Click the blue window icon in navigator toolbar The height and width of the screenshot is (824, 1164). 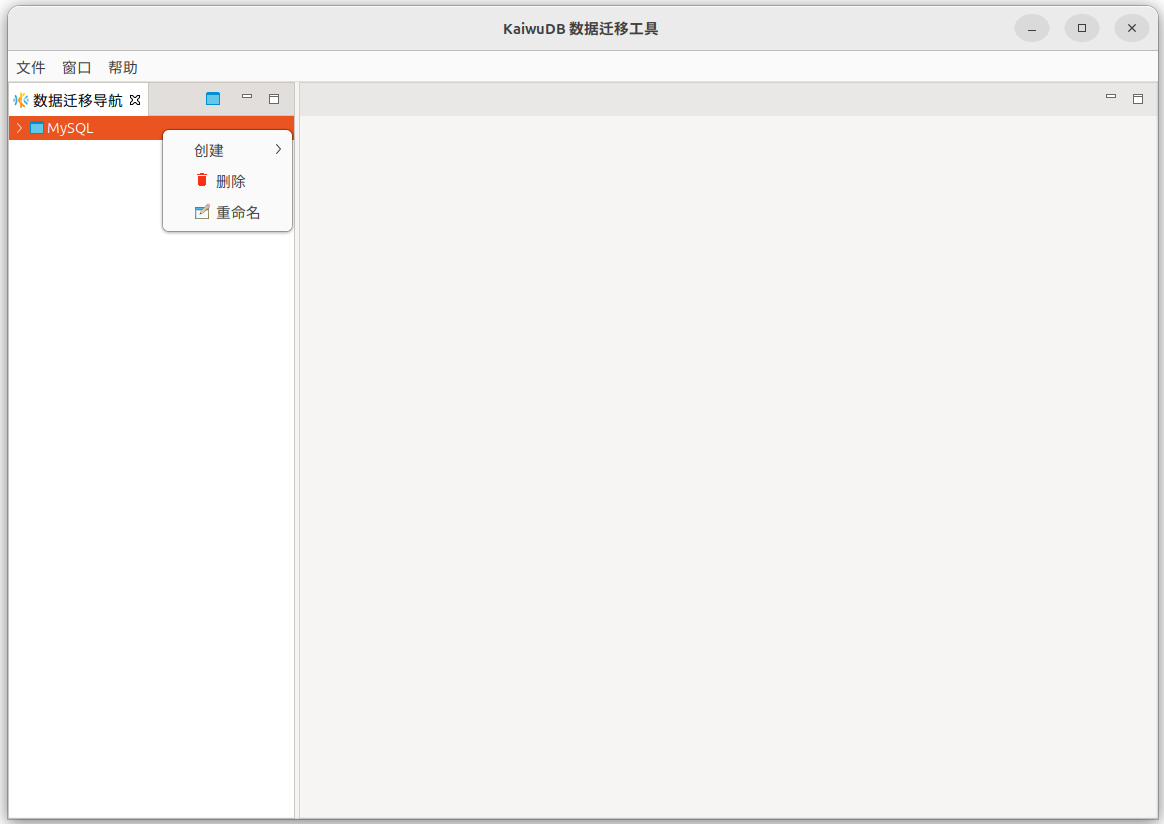click(x=212, y=99)
